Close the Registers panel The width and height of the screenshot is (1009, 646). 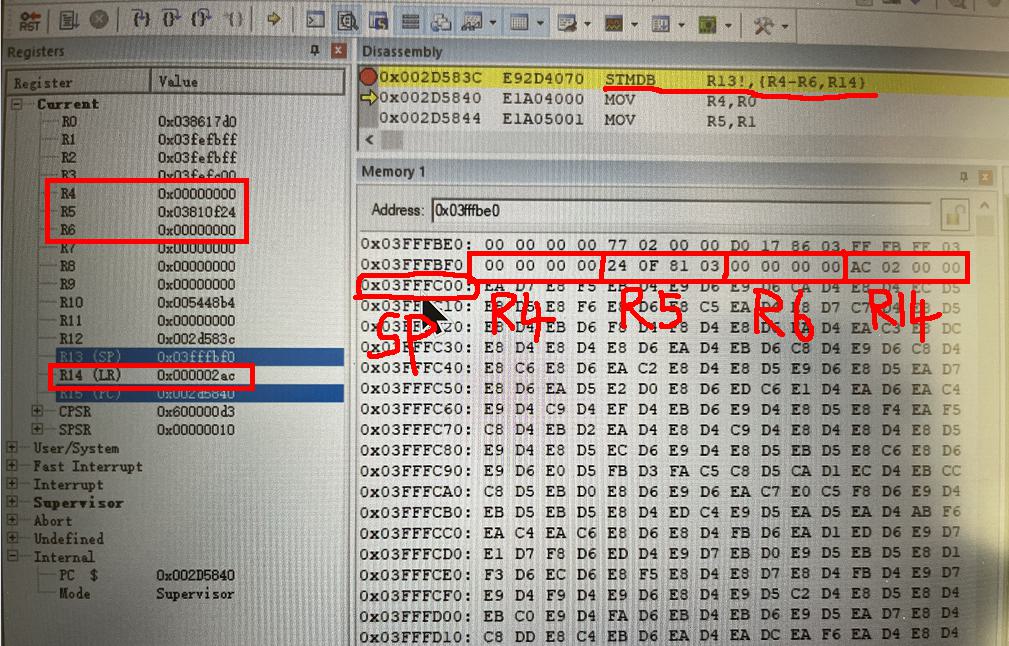338,50
